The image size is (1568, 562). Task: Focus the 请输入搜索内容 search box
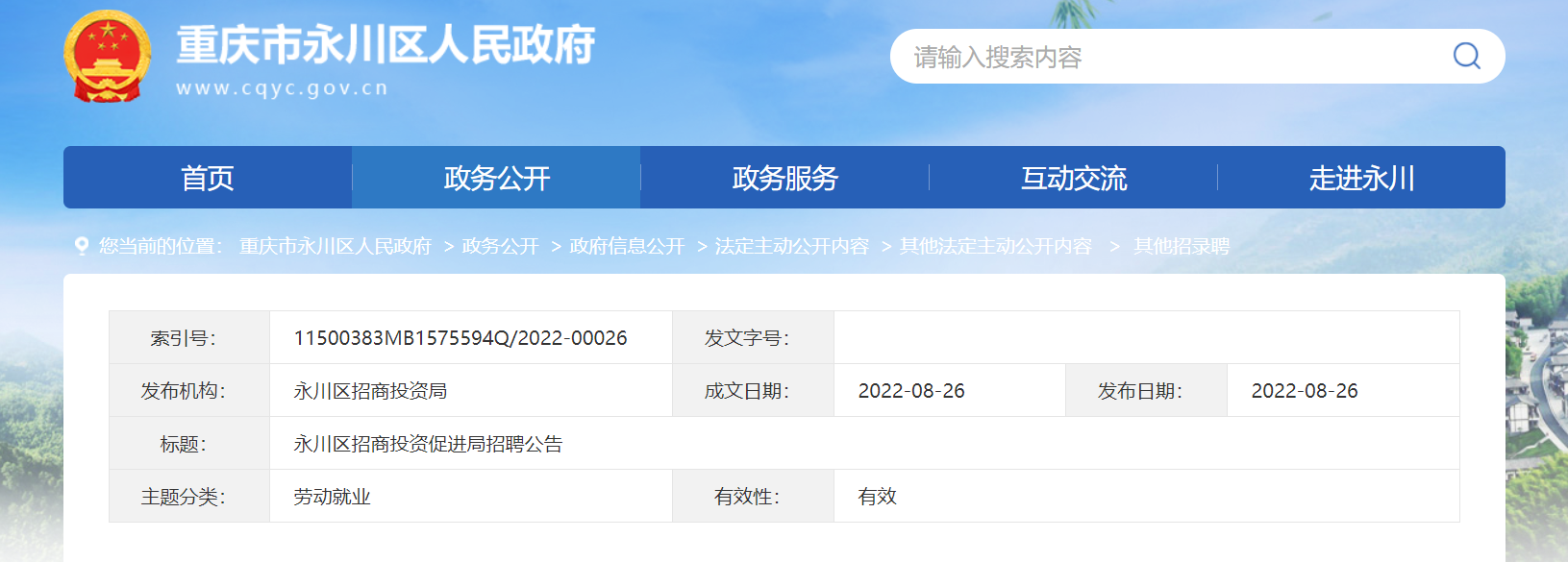(x=1197, y=56)
